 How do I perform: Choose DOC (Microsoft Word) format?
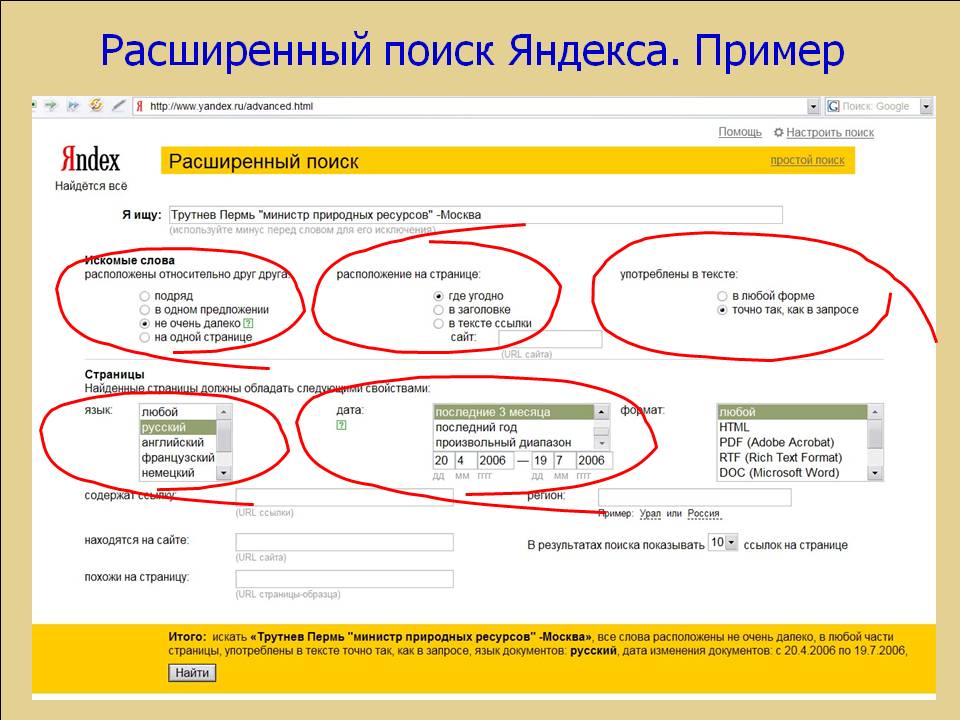(x=792, y=473)
